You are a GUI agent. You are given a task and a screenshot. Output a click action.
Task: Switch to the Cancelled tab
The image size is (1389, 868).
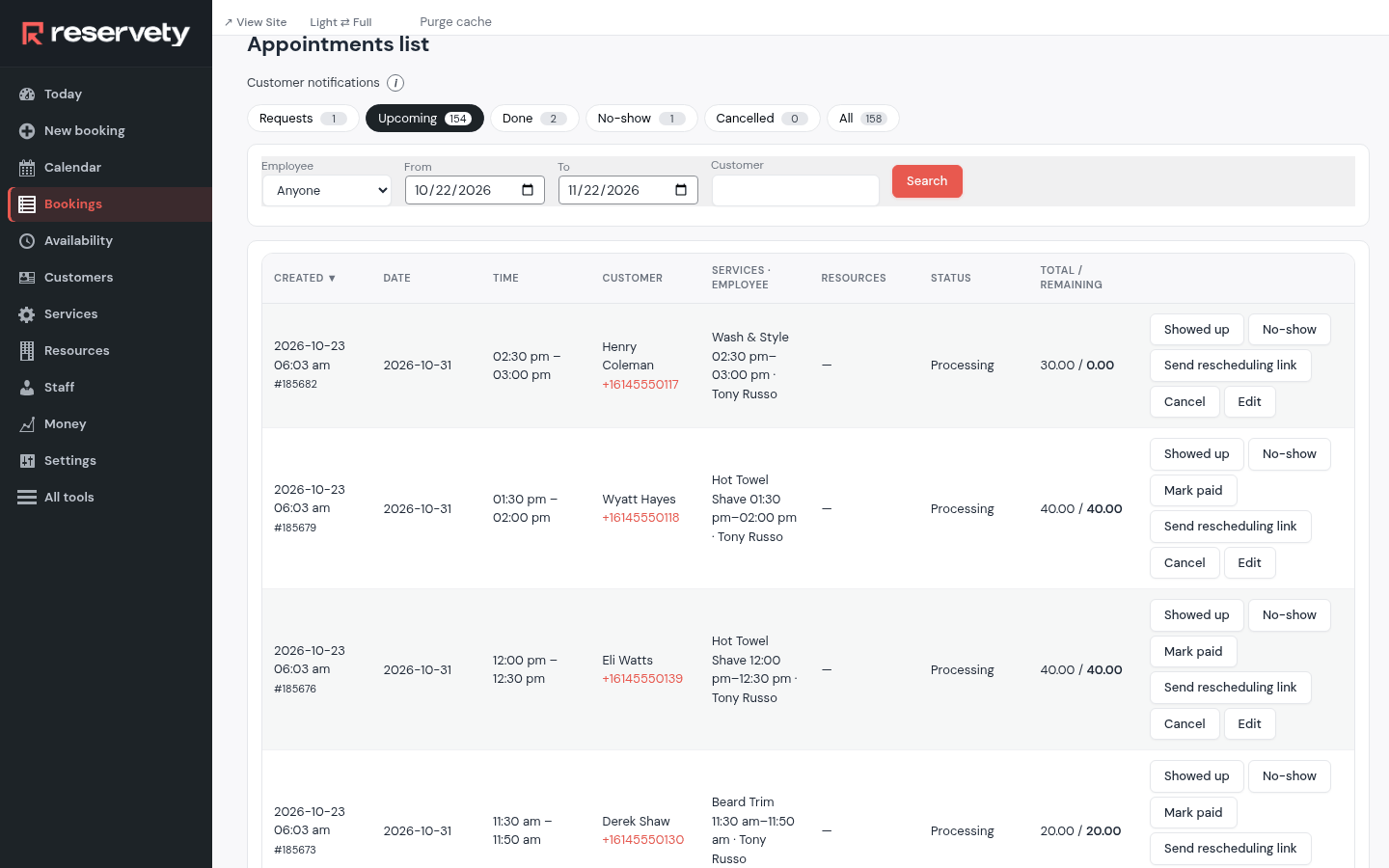click(x=762, y=119)
